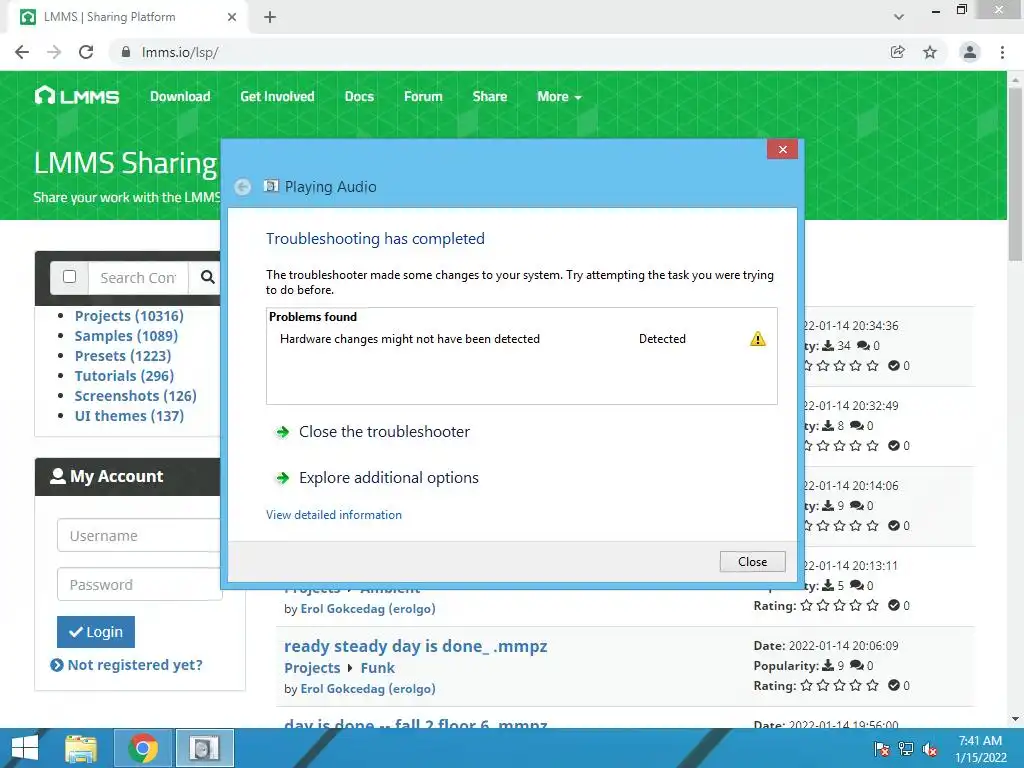Open the Presets (1223) category

pyautogui.click(x=123, y=356)
